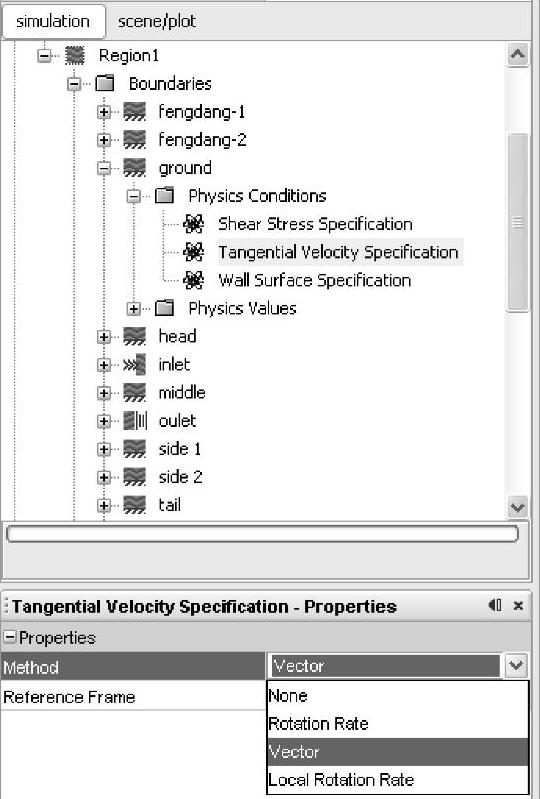Click the ground wall boundary icon
The width and height of the screenshot is (540, 799).
(x=134, y=168)
